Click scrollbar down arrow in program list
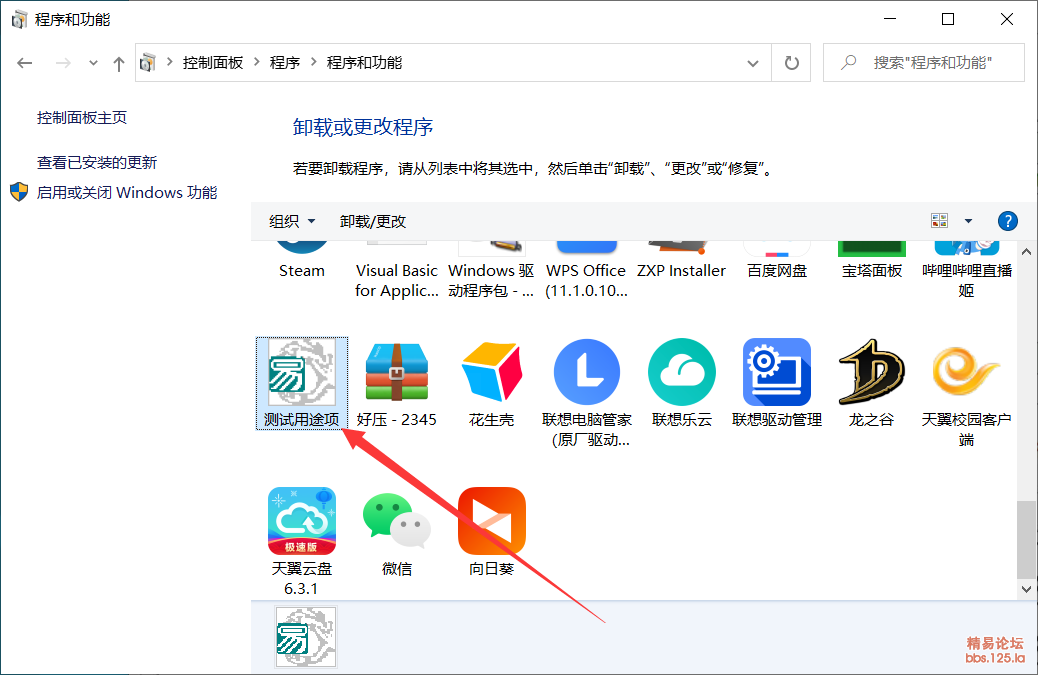Screen dimensions: 1038x675 point(1026,589)
